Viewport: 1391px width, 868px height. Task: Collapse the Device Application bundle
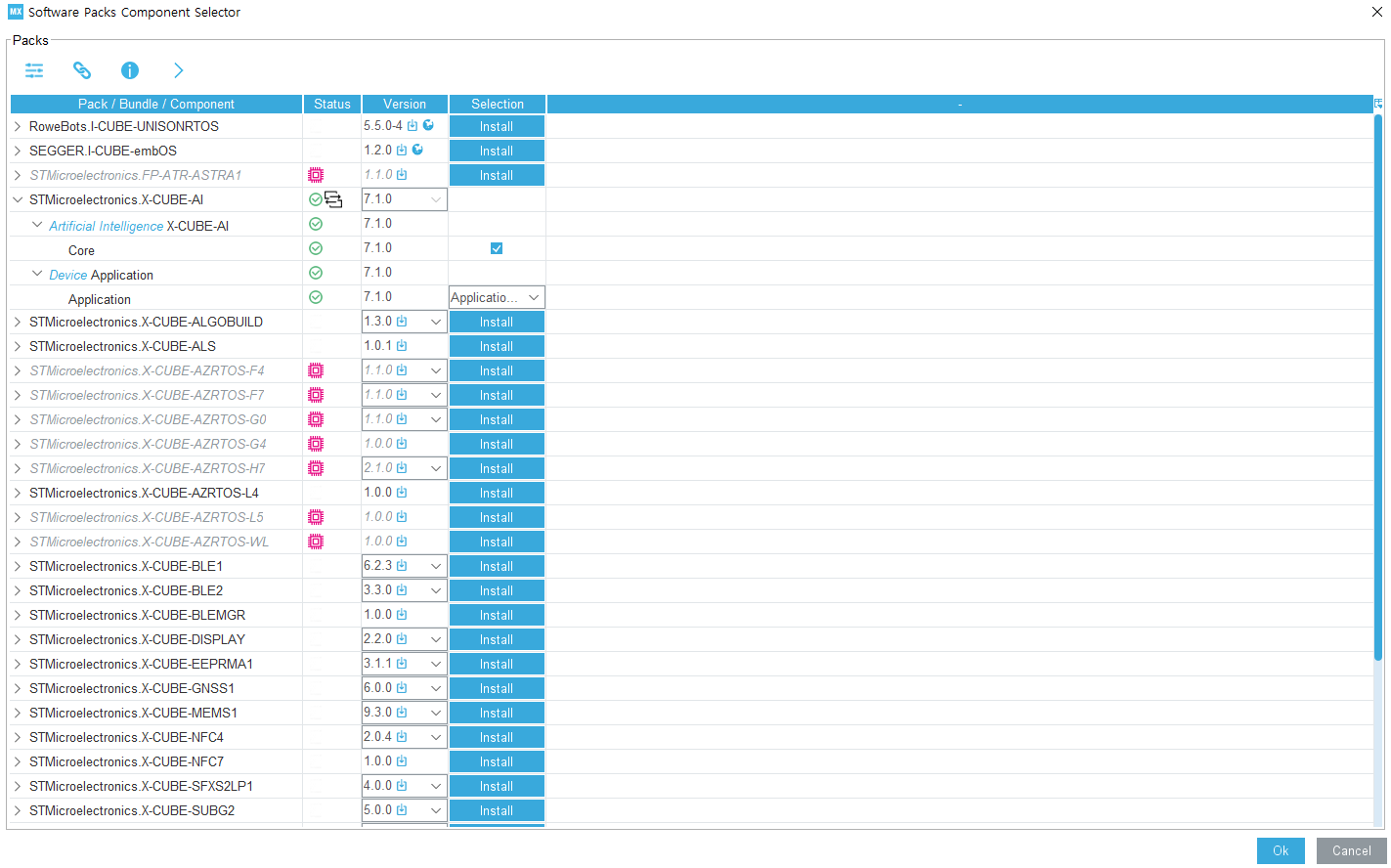pos(37,274)
